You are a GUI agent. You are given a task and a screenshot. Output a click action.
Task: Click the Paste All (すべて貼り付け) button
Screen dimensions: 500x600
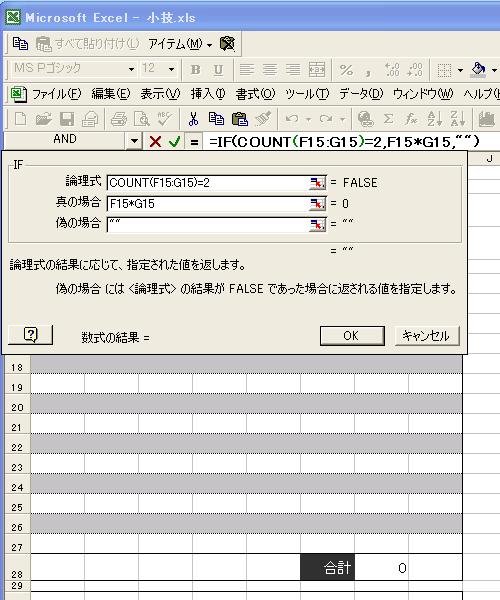point(88,44)
